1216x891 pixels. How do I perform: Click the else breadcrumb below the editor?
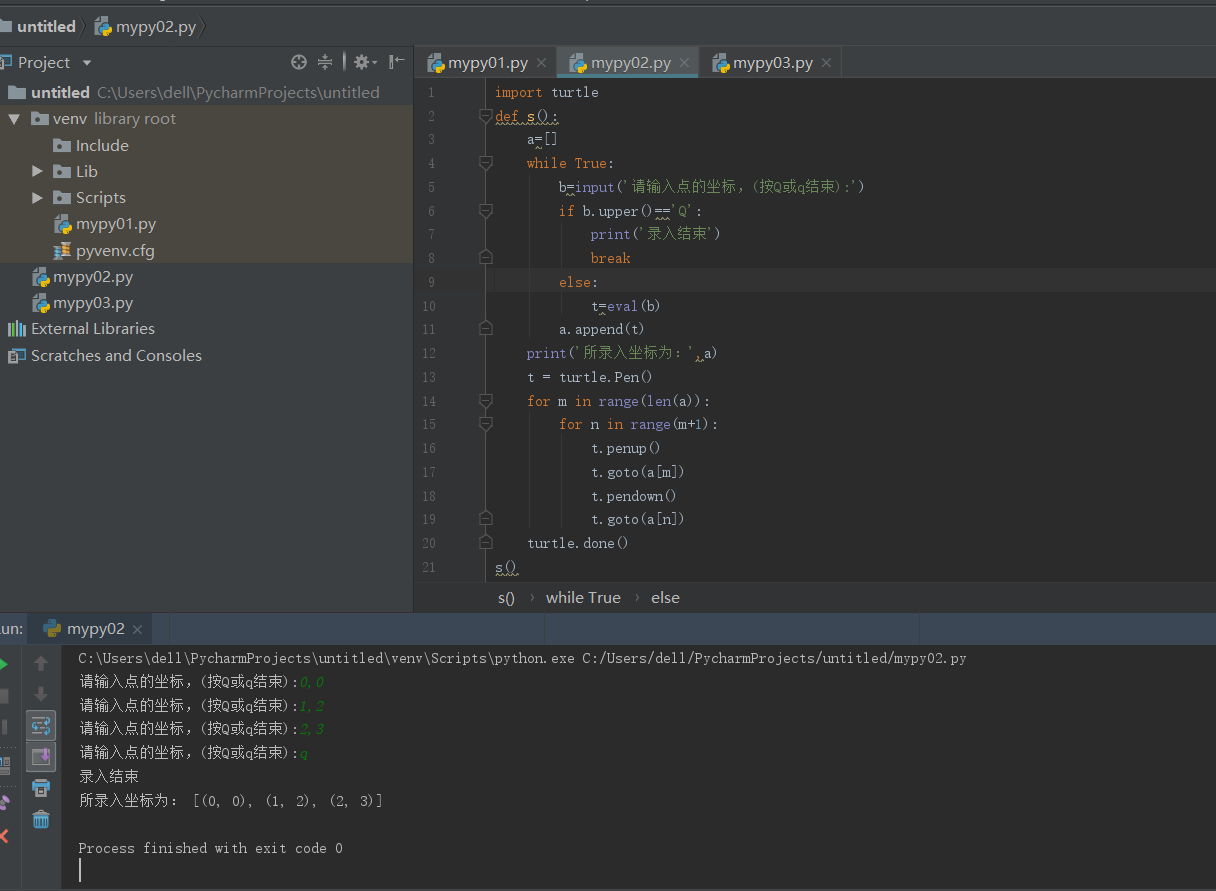(x=665, y=598)
